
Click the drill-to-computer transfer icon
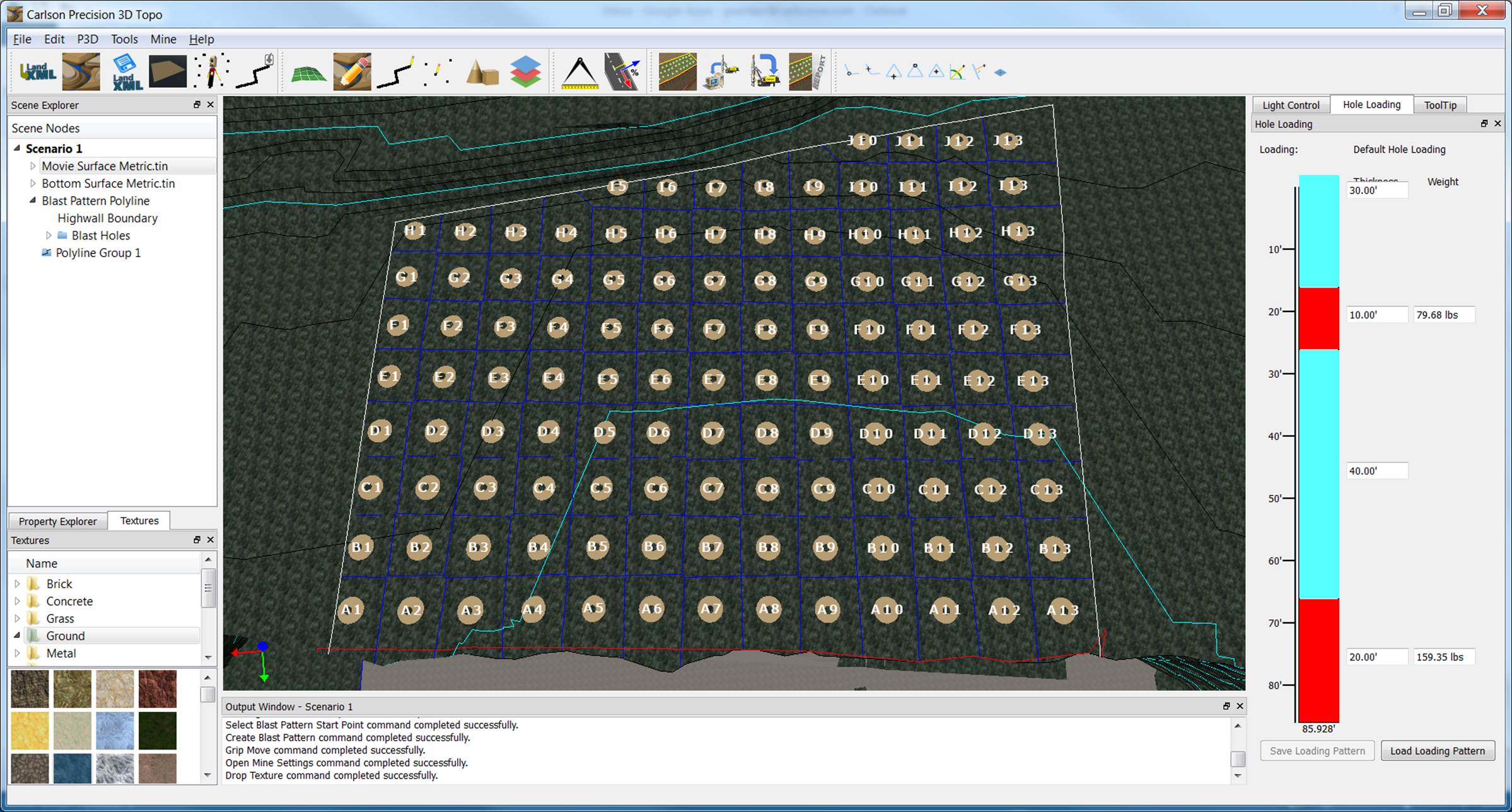click(721, 72)
